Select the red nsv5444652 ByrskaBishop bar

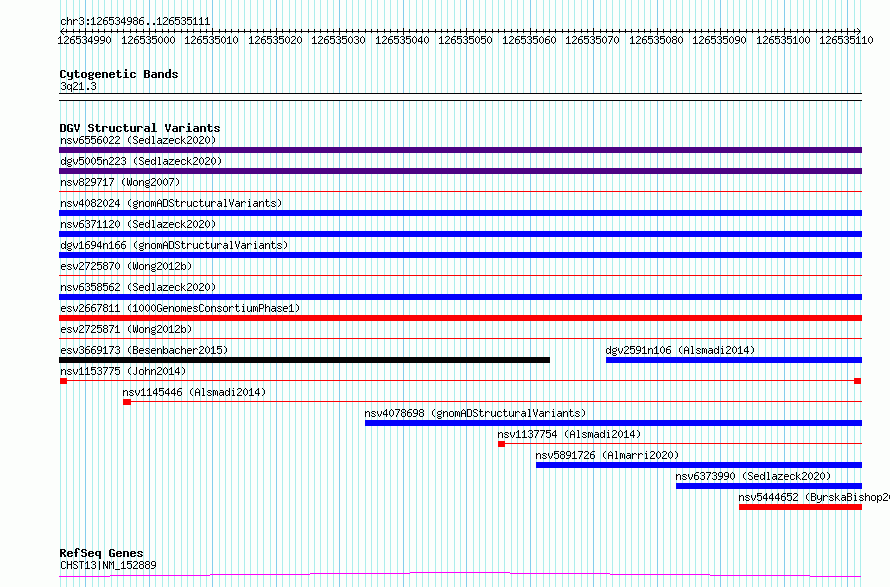pos(800,507)
